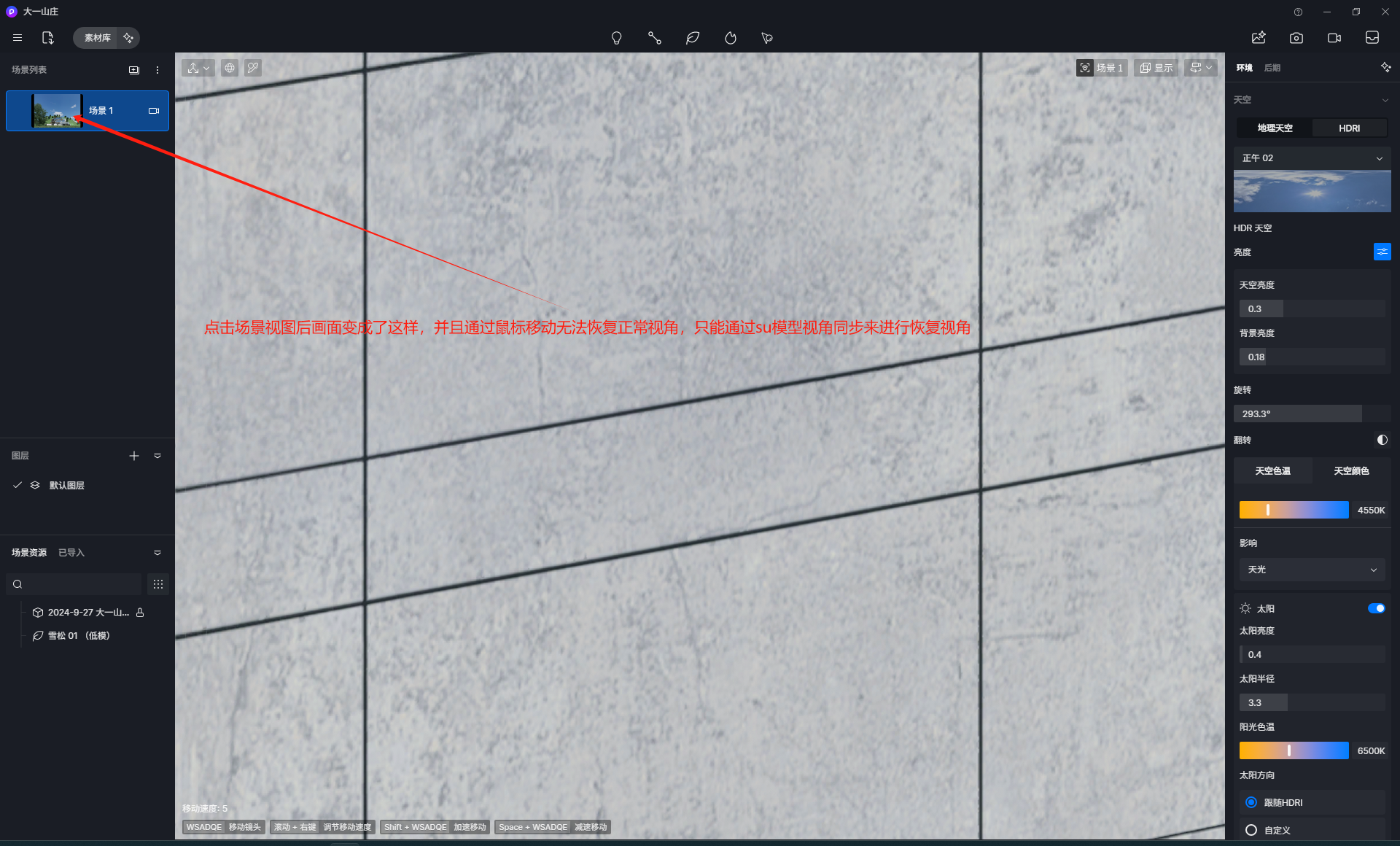Screen dimensions: 1400x846
Task: Switch to 场景资源 tab
Action: (29, 553)
